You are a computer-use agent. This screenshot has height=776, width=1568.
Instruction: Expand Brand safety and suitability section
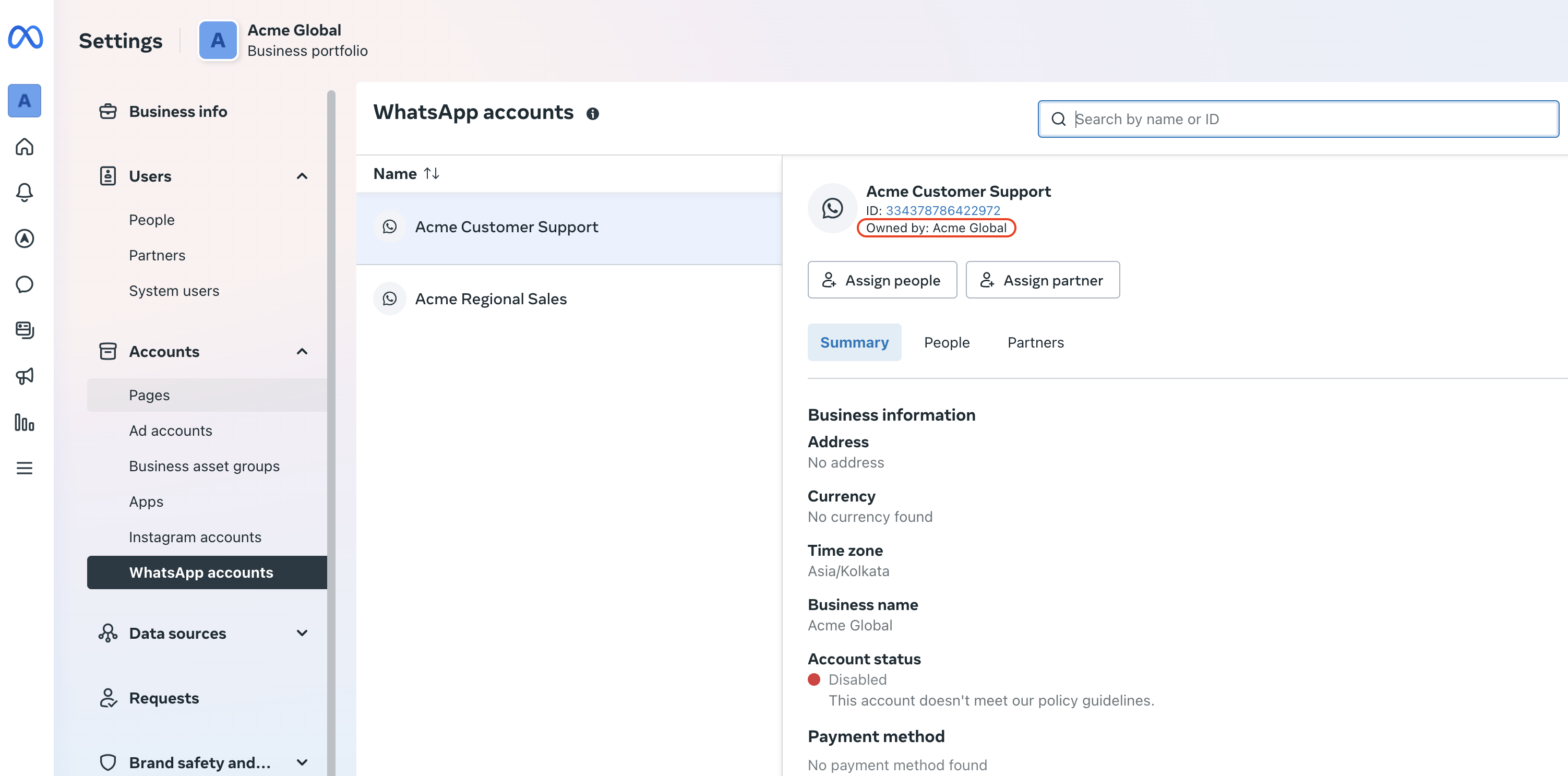[302, 762]
